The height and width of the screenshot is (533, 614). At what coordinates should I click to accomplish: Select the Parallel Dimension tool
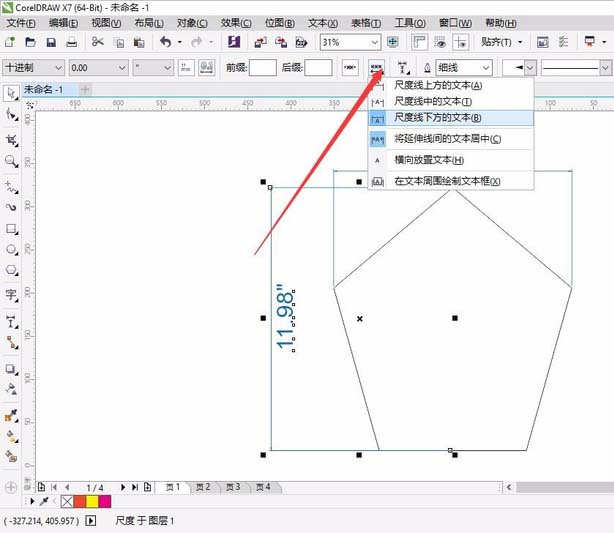tap(11, 322)
